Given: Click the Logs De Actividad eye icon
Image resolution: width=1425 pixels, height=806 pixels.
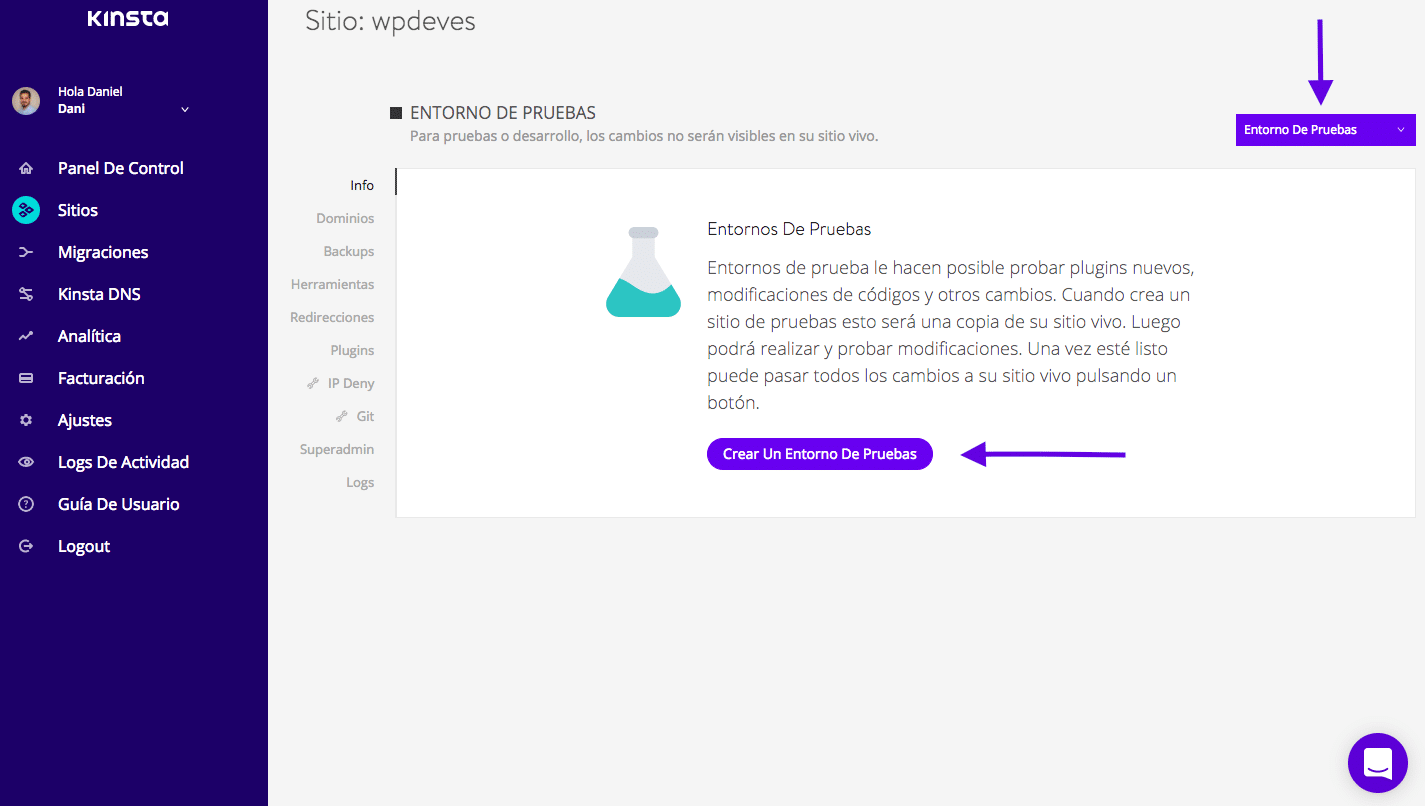Looking at the screenshot, I should click(x=26, y=463).
